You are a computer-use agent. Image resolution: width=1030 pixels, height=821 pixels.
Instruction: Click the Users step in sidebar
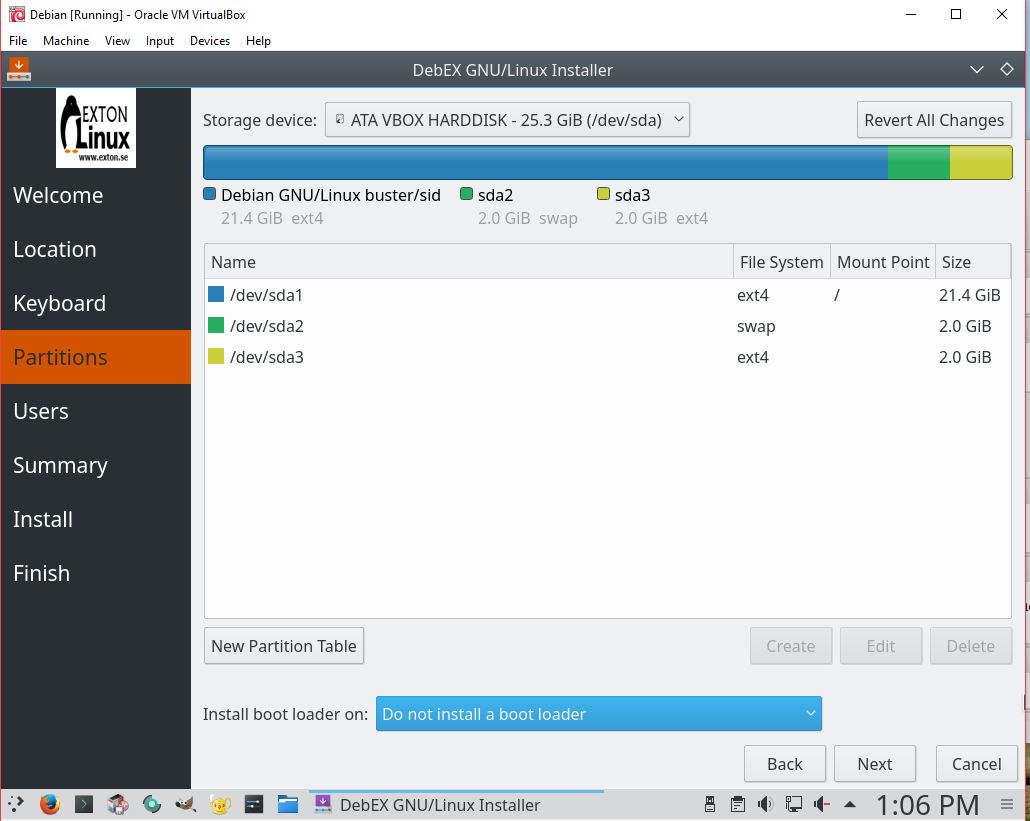[96, 411]
